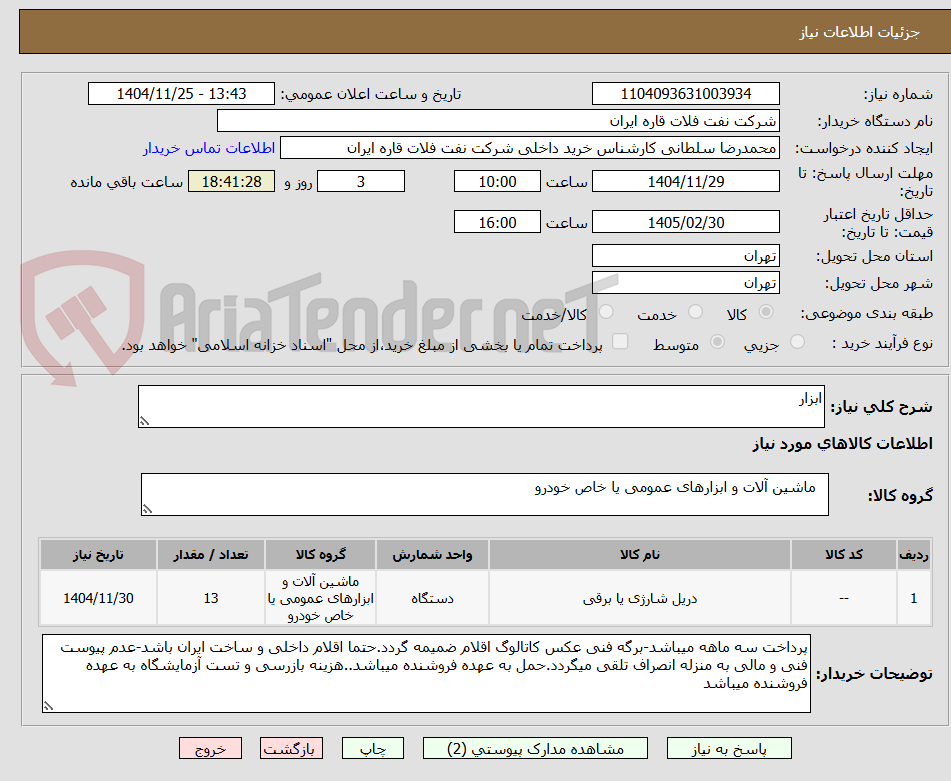Click resize handle of توضیحات خریدار box

pyautogui.click(x=48, y=706)
